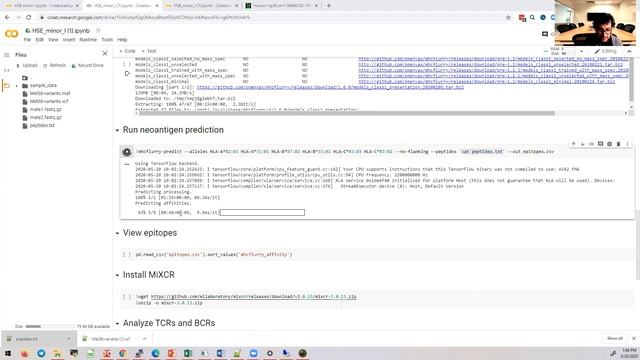
Task: Open RAM and Disk runtime dropdown
Action: coord(581,51)
